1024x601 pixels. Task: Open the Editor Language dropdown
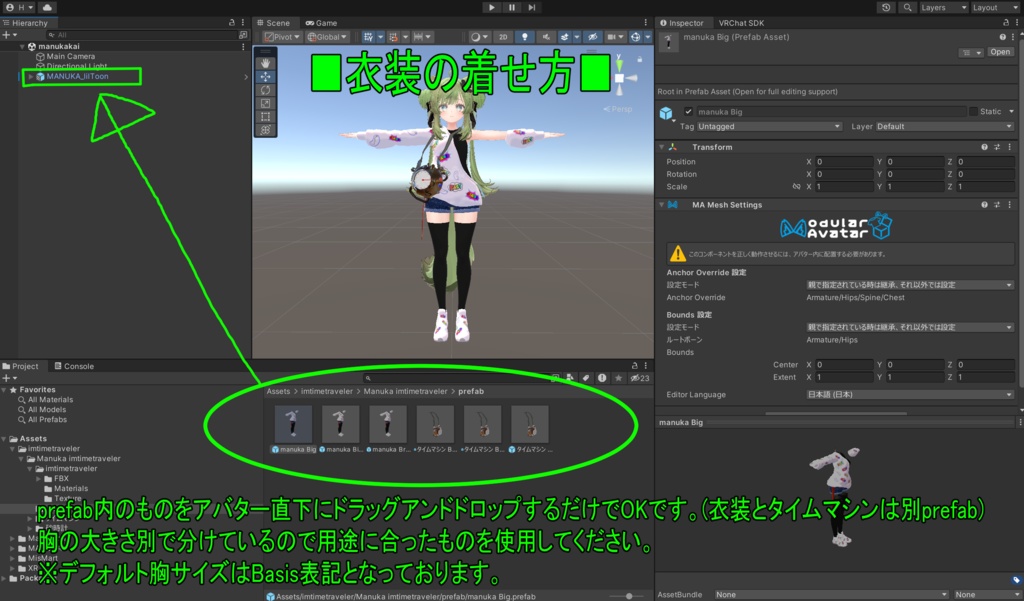[x=910, y=395]
